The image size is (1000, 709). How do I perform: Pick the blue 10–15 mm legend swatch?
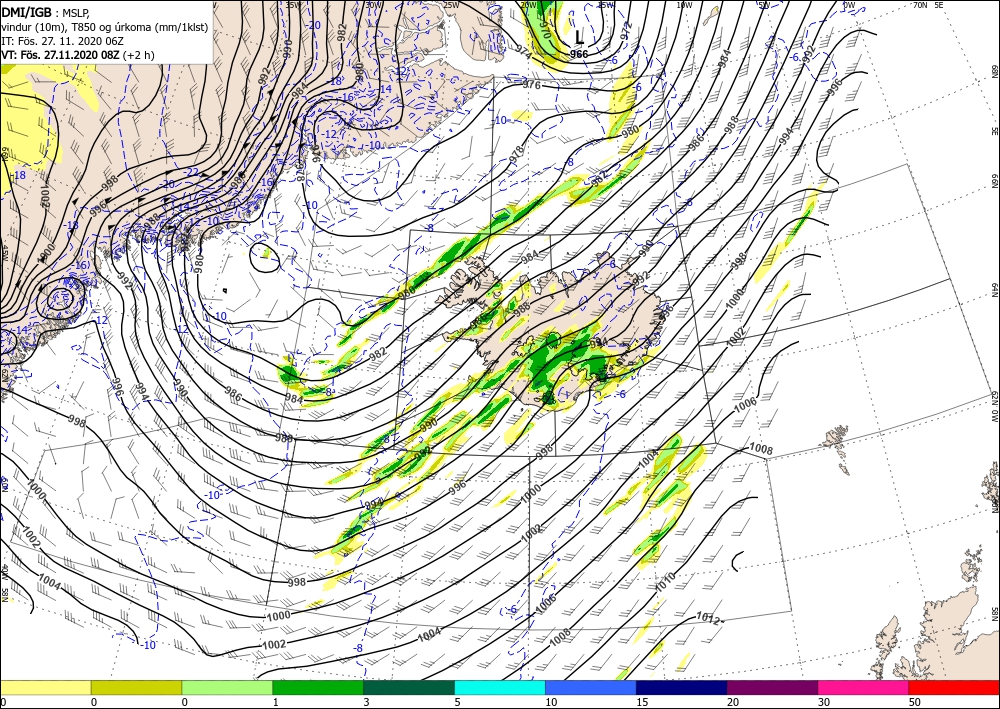click(591, 687)
